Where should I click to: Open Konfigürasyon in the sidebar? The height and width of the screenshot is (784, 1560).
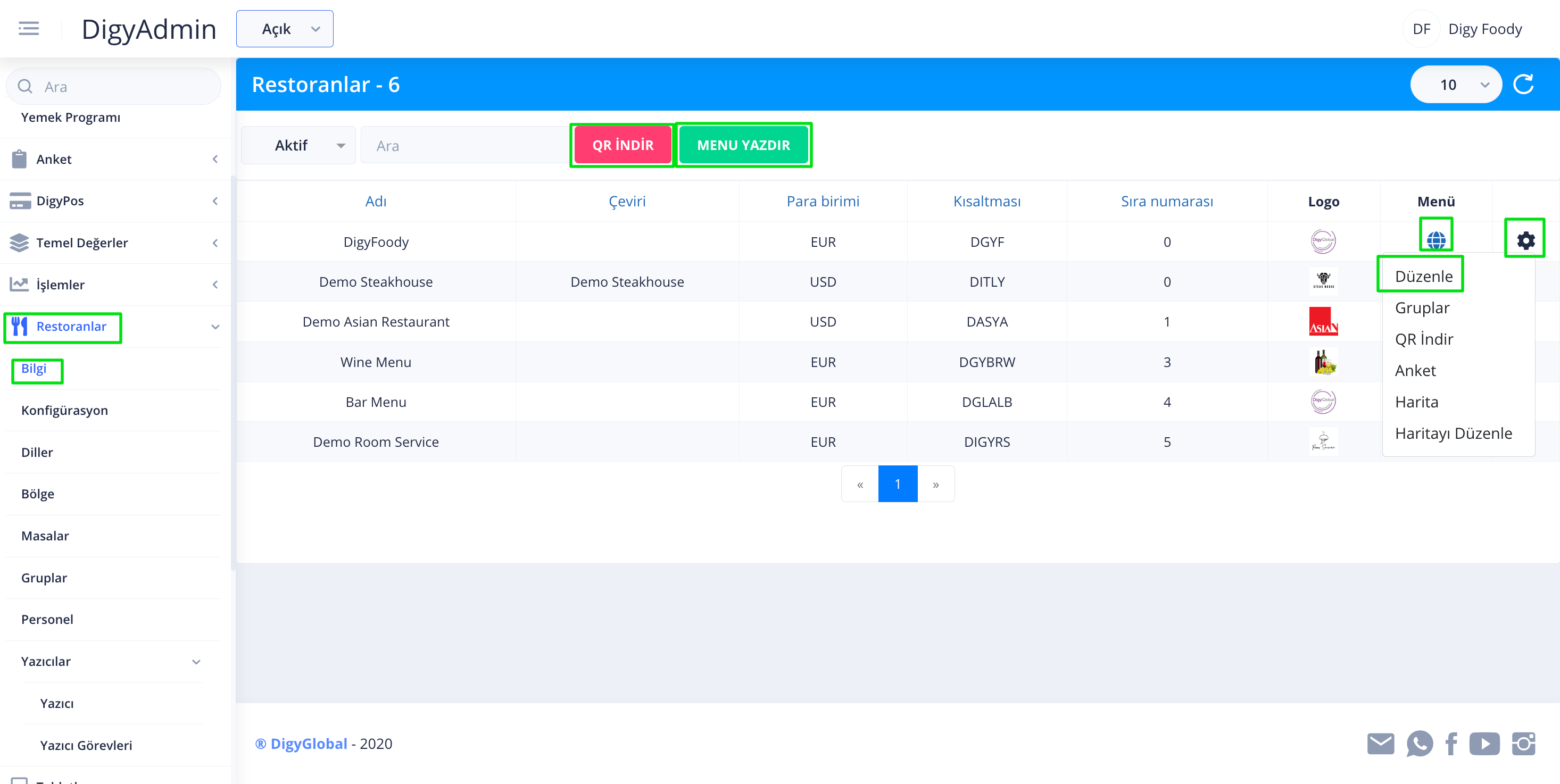click(x=65, y=411)
